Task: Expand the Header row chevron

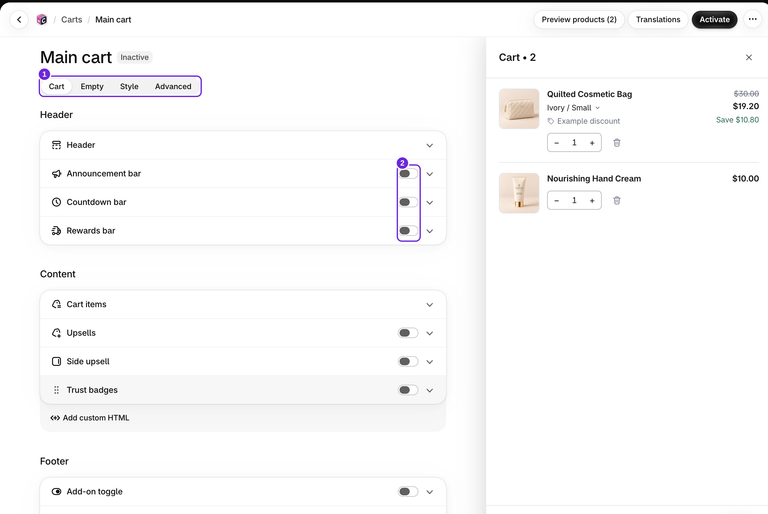Action: (x=430, y=146)
